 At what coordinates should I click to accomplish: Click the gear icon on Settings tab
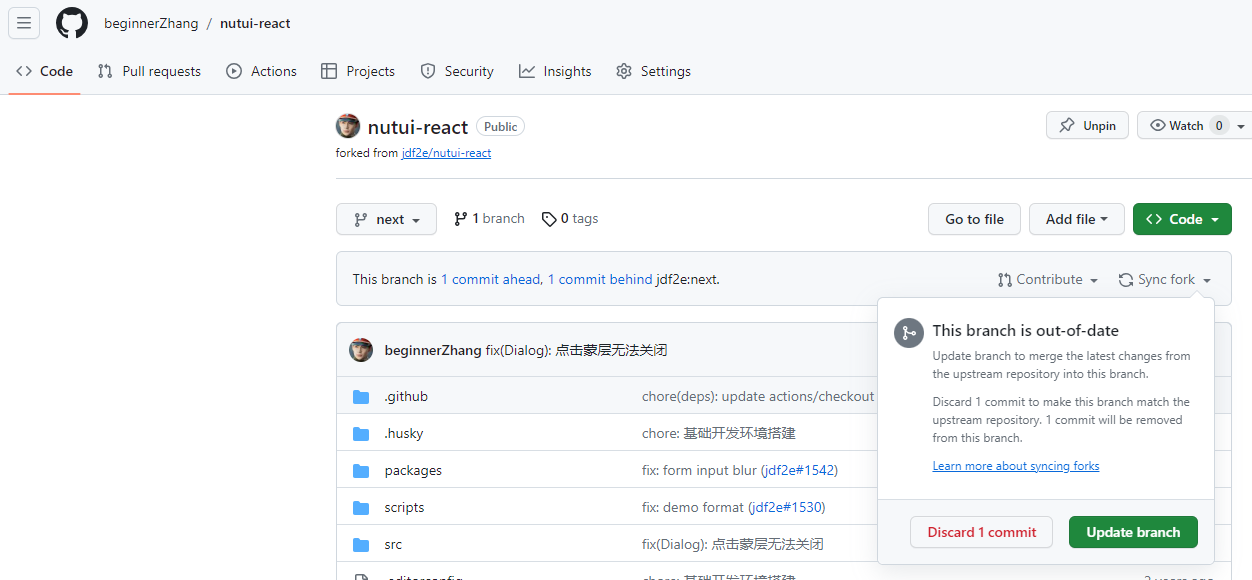[624, 71]
